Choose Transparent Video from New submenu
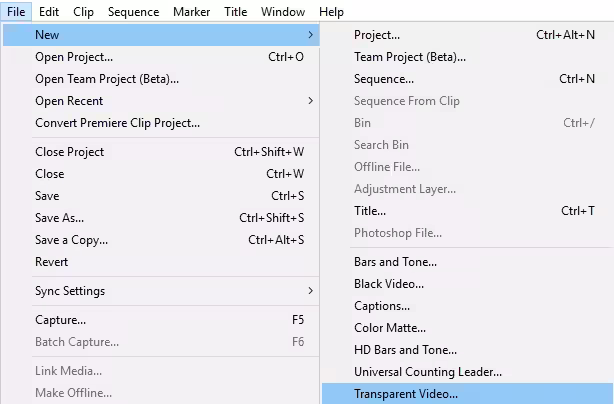 (406, 394)
